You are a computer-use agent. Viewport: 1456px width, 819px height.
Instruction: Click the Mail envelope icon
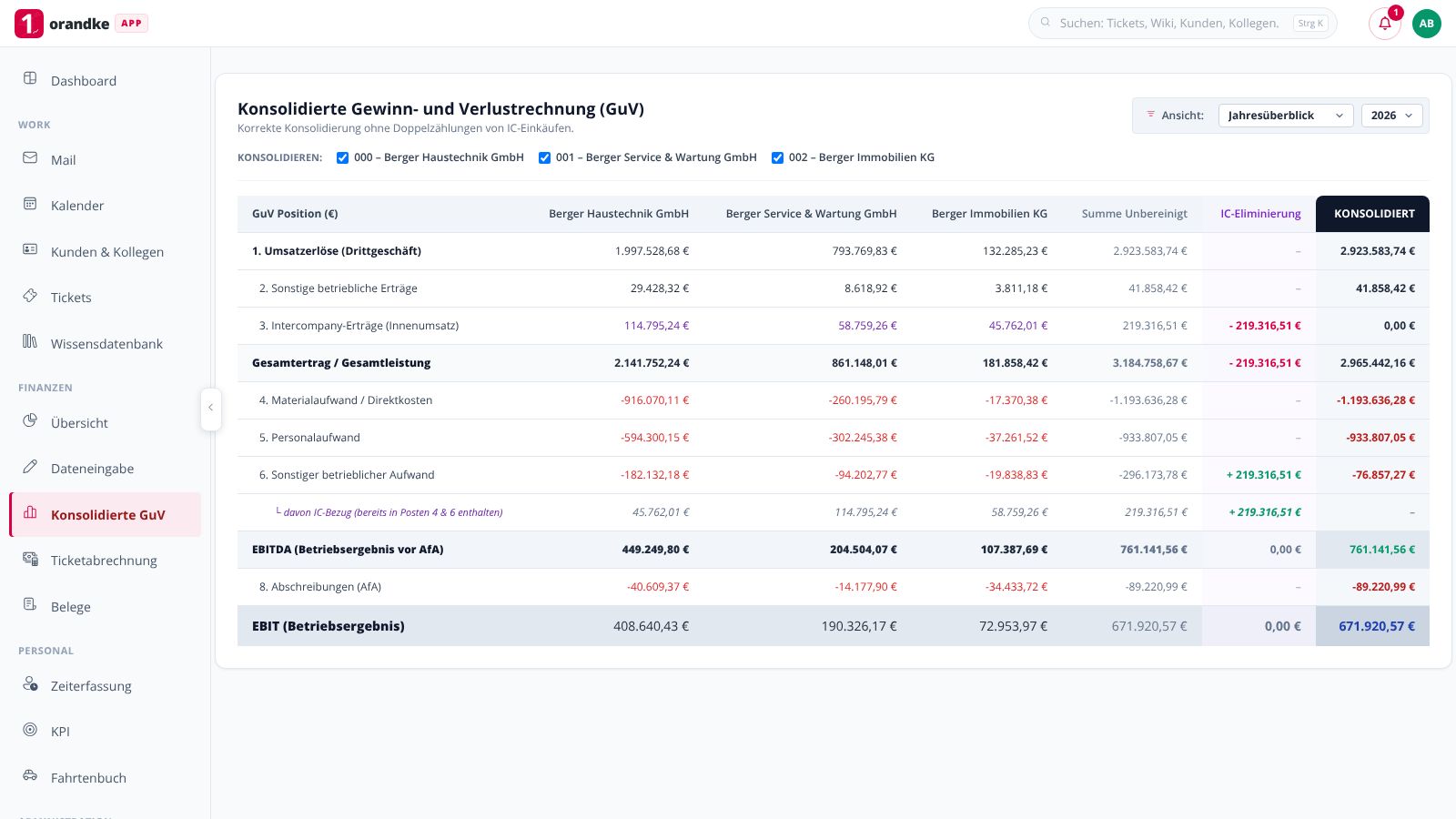pos(30,157)
